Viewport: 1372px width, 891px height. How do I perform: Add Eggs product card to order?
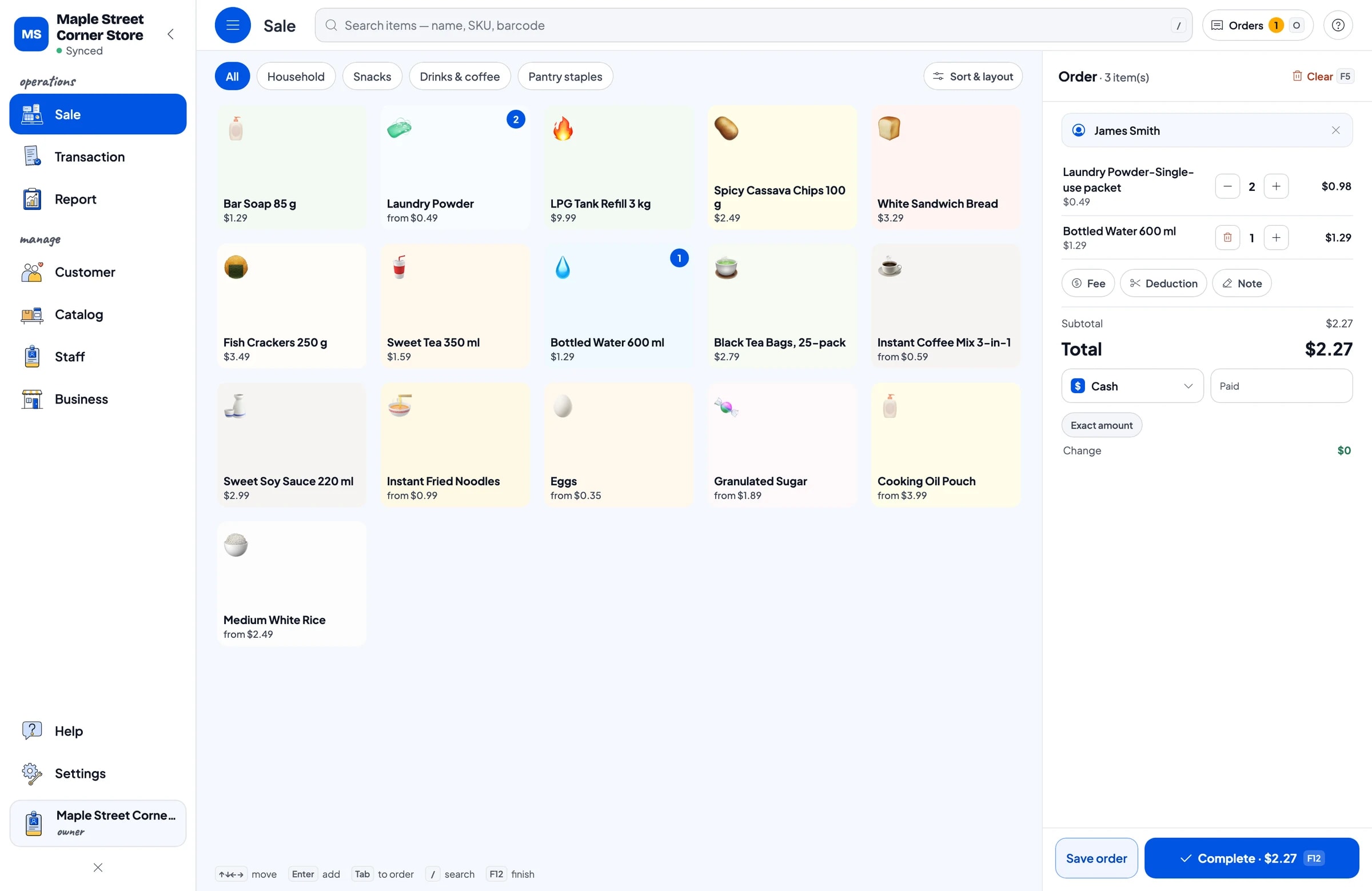619,446
